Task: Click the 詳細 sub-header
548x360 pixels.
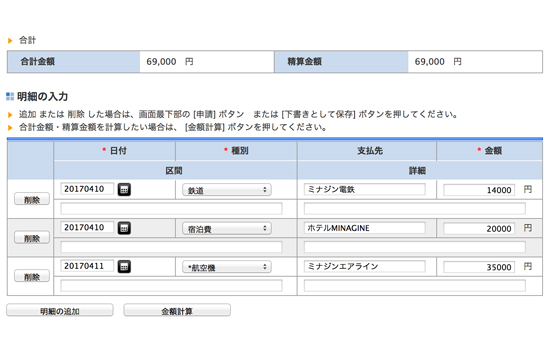Action: [420, 171]
